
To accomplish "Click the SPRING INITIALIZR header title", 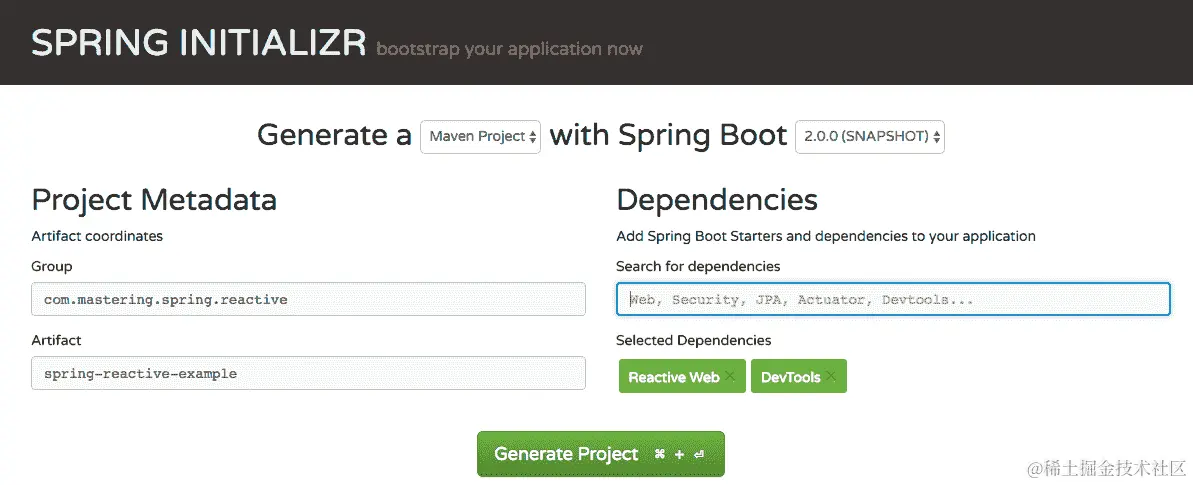I will point(199,44).
